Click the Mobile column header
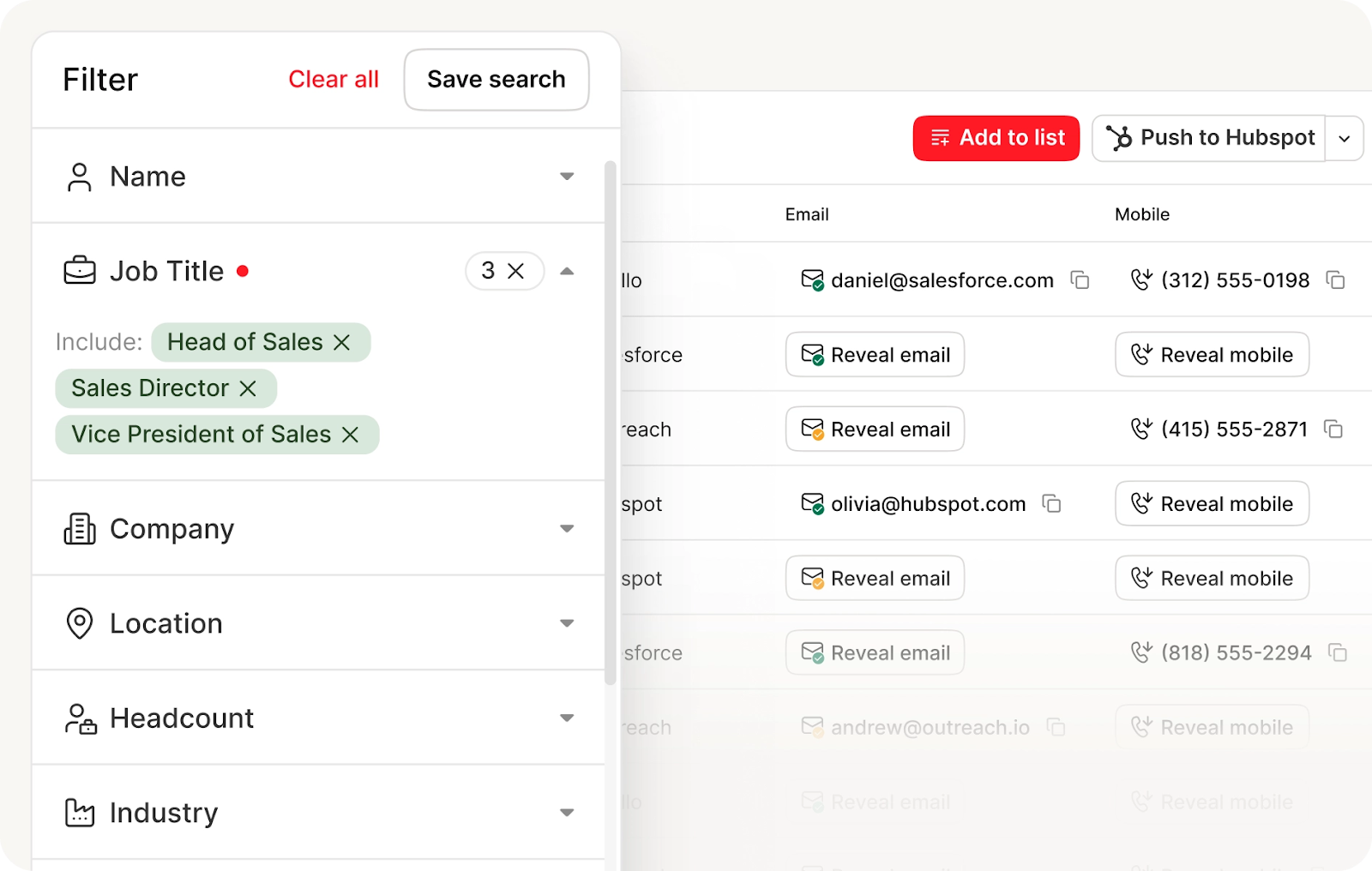The width and height of the screenshot is (1372, 871). tap(1142, 214)
